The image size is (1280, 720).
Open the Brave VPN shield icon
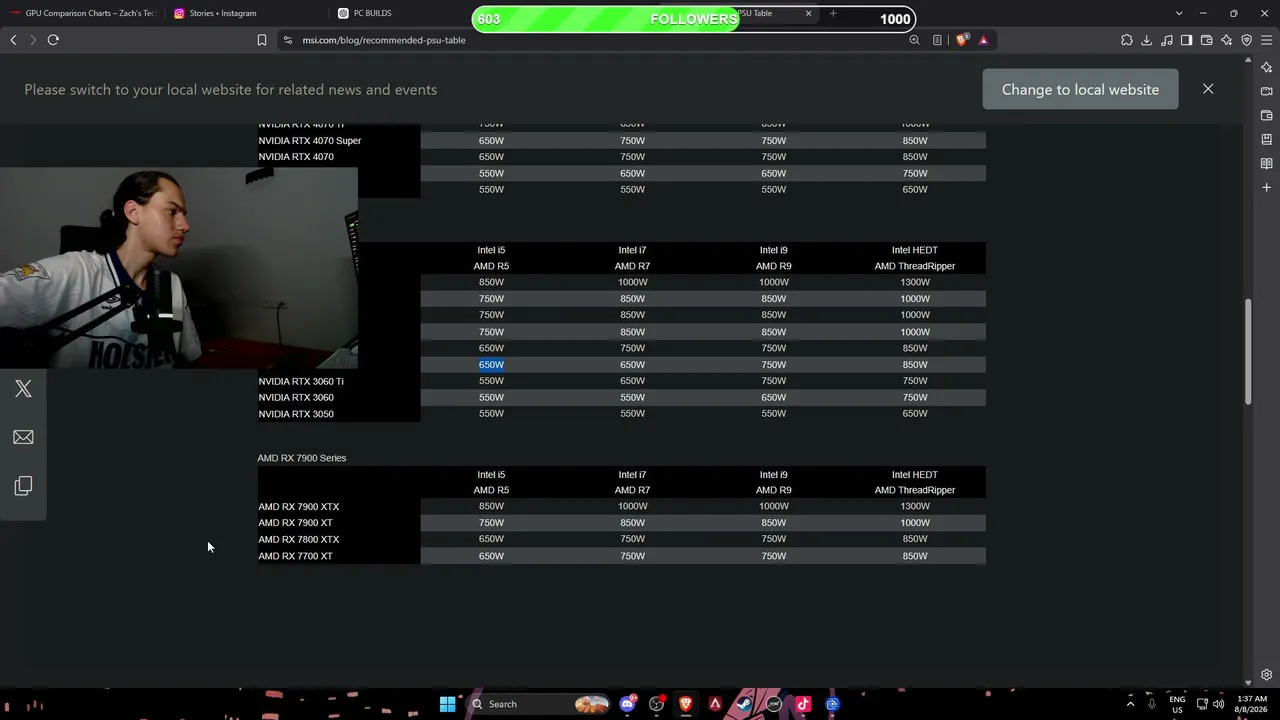pyautogui.click(x=1247, y=40)
